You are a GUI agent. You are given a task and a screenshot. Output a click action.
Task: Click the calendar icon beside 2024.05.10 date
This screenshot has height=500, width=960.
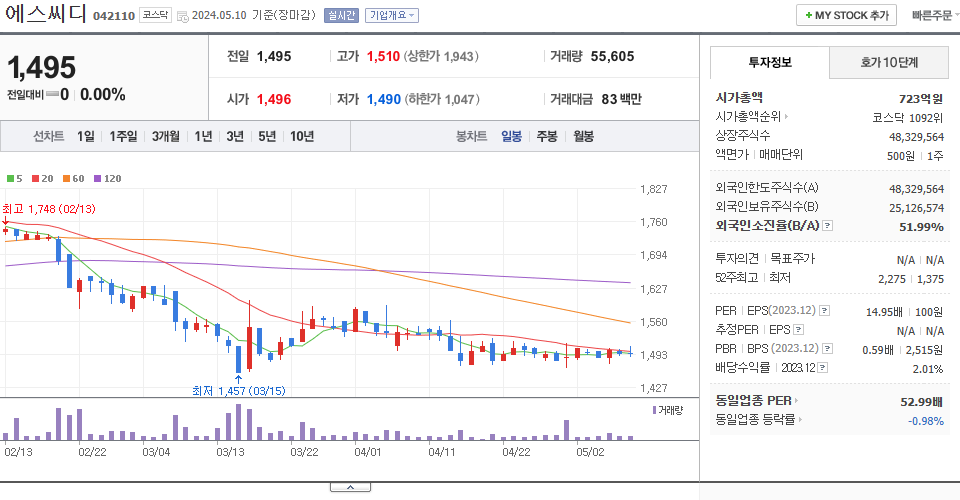pyautogui.click(x=182, y=17)
